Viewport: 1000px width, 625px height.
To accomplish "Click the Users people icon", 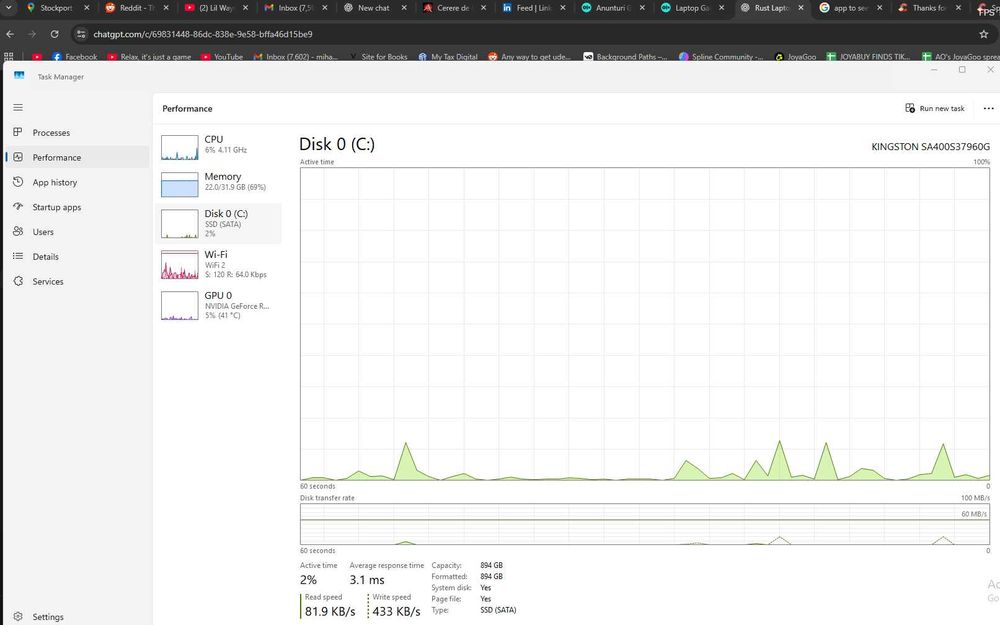I will 18,232.
